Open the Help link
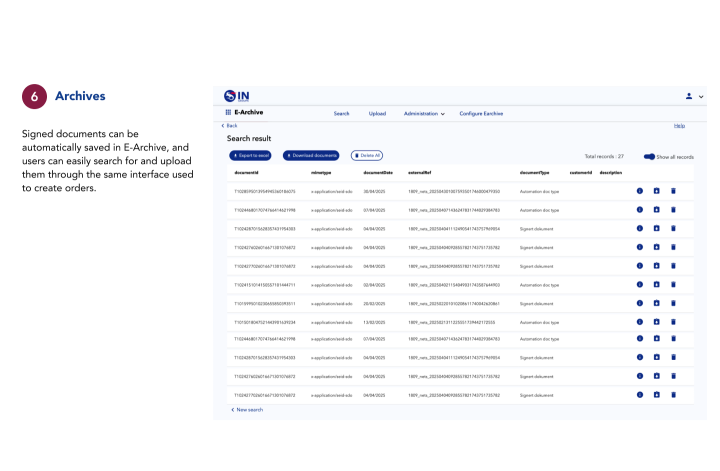Viewport: 720px width, 471px height. pos(680,126)
